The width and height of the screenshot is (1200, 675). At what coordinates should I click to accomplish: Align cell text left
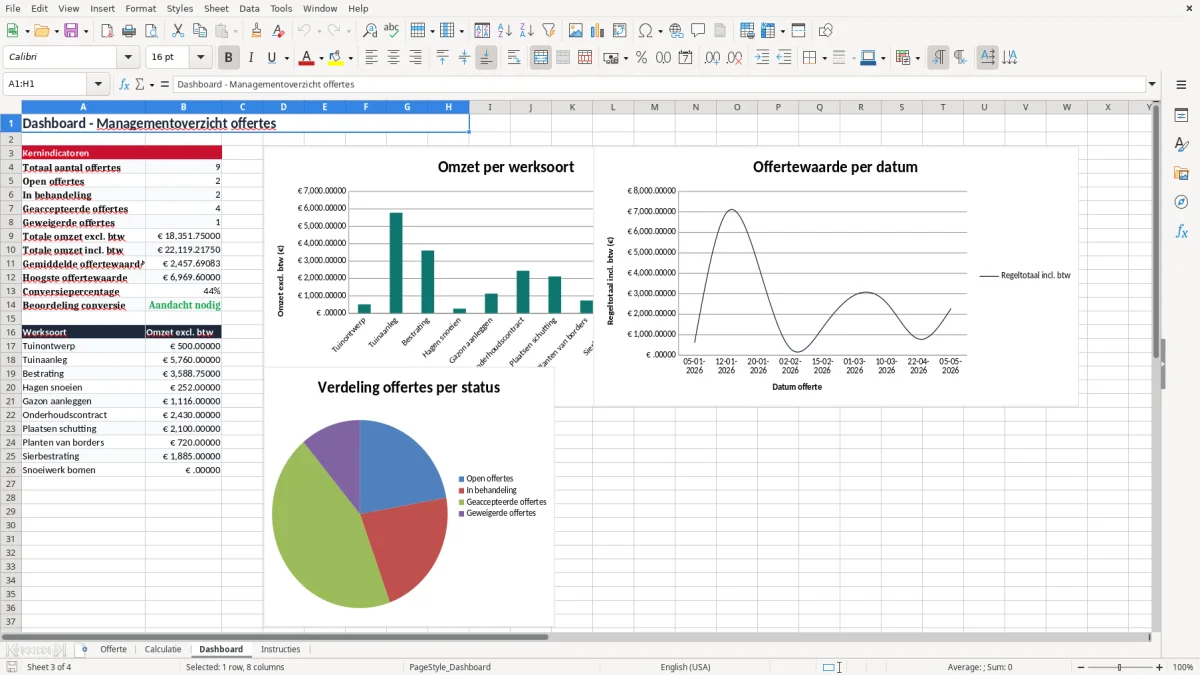pyautogui.click(x=372, y=58)
